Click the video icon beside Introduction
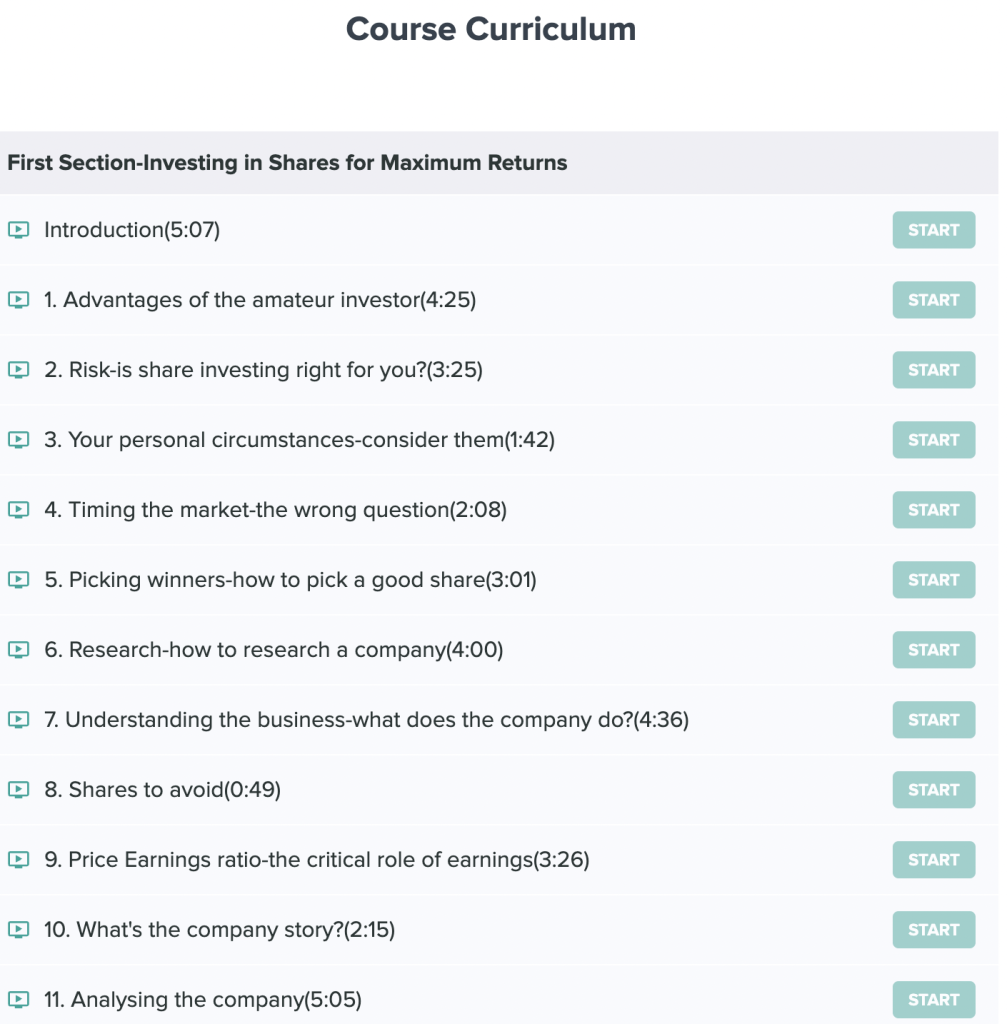1007x1024 pixels. tap(18, 230)
